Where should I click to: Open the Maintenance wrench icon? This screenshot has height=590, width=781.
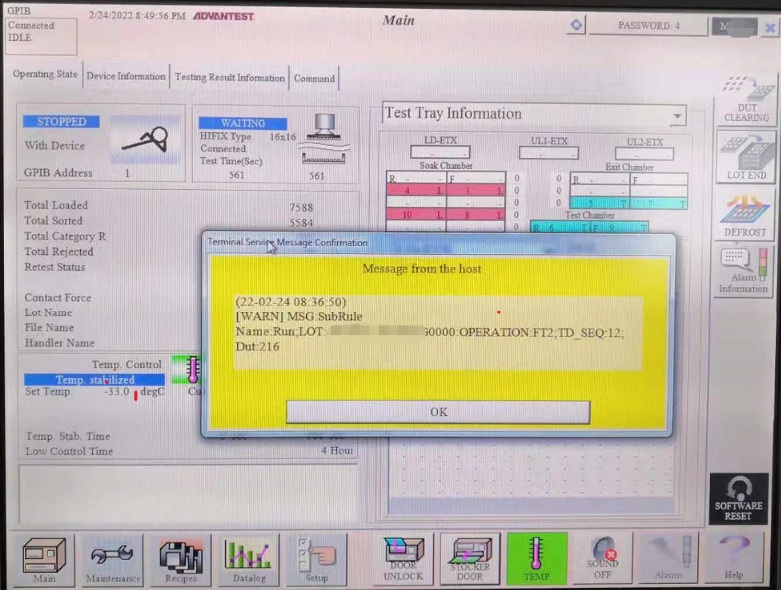[x=112, y=559]
